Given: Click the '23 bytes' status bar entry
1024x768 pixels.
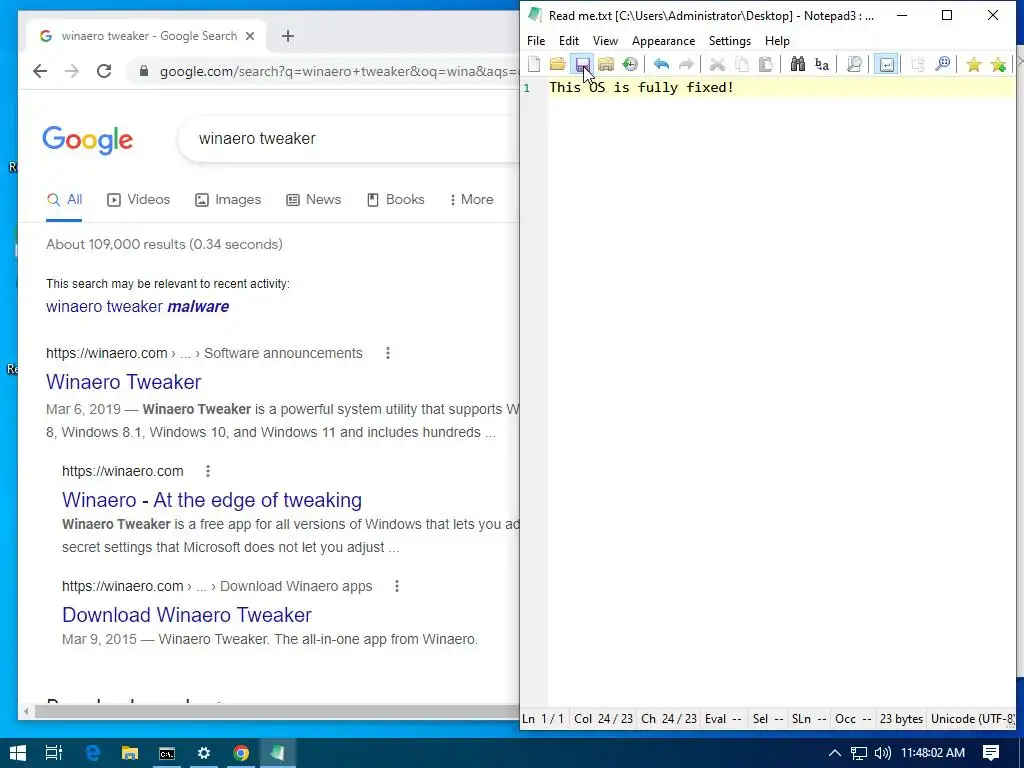Looking at the screenshot, I should tap(901, 719).
